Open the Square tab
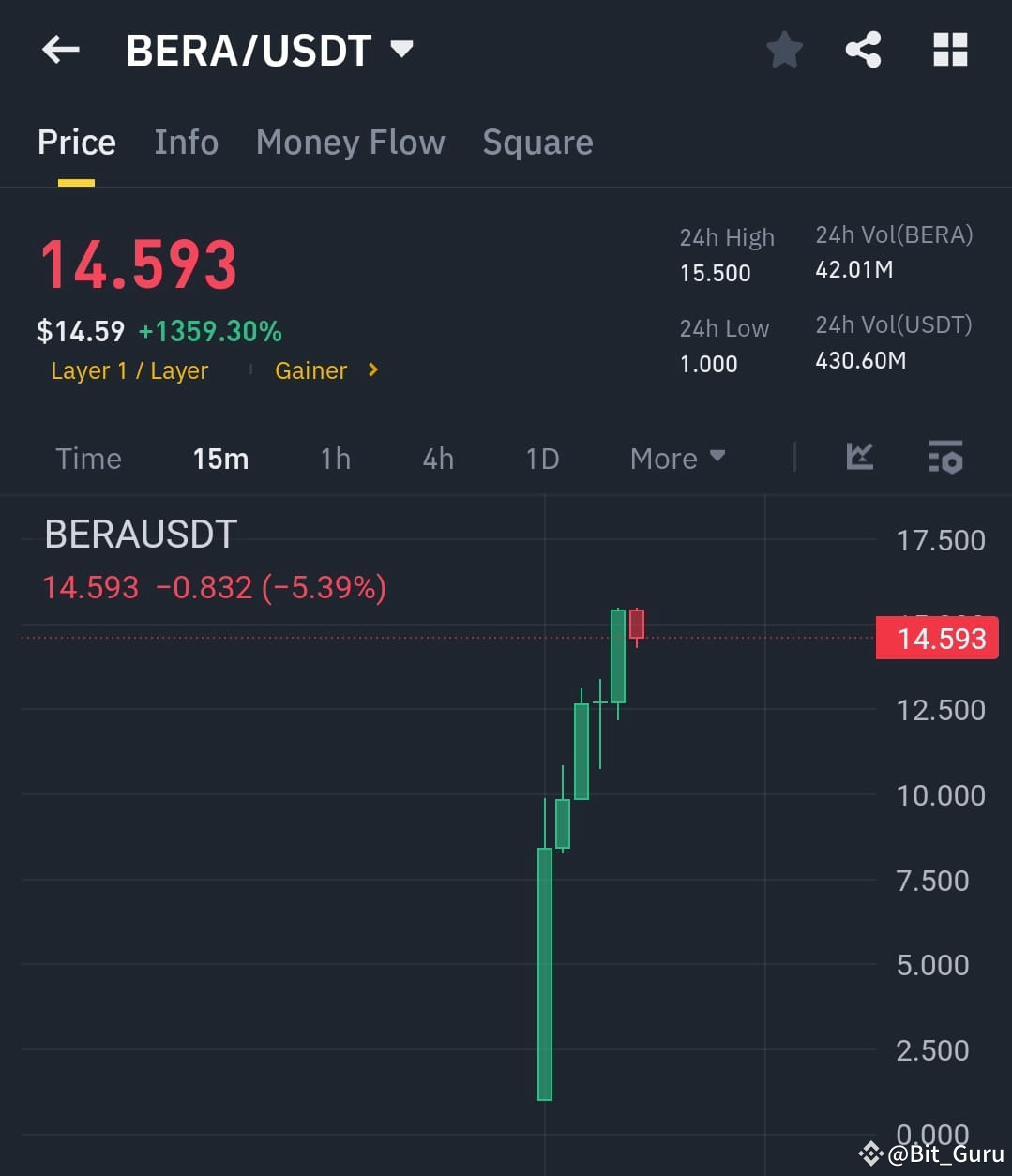Image resolution: width=1012 pixels, height=1176 pixels. [537, 143]
